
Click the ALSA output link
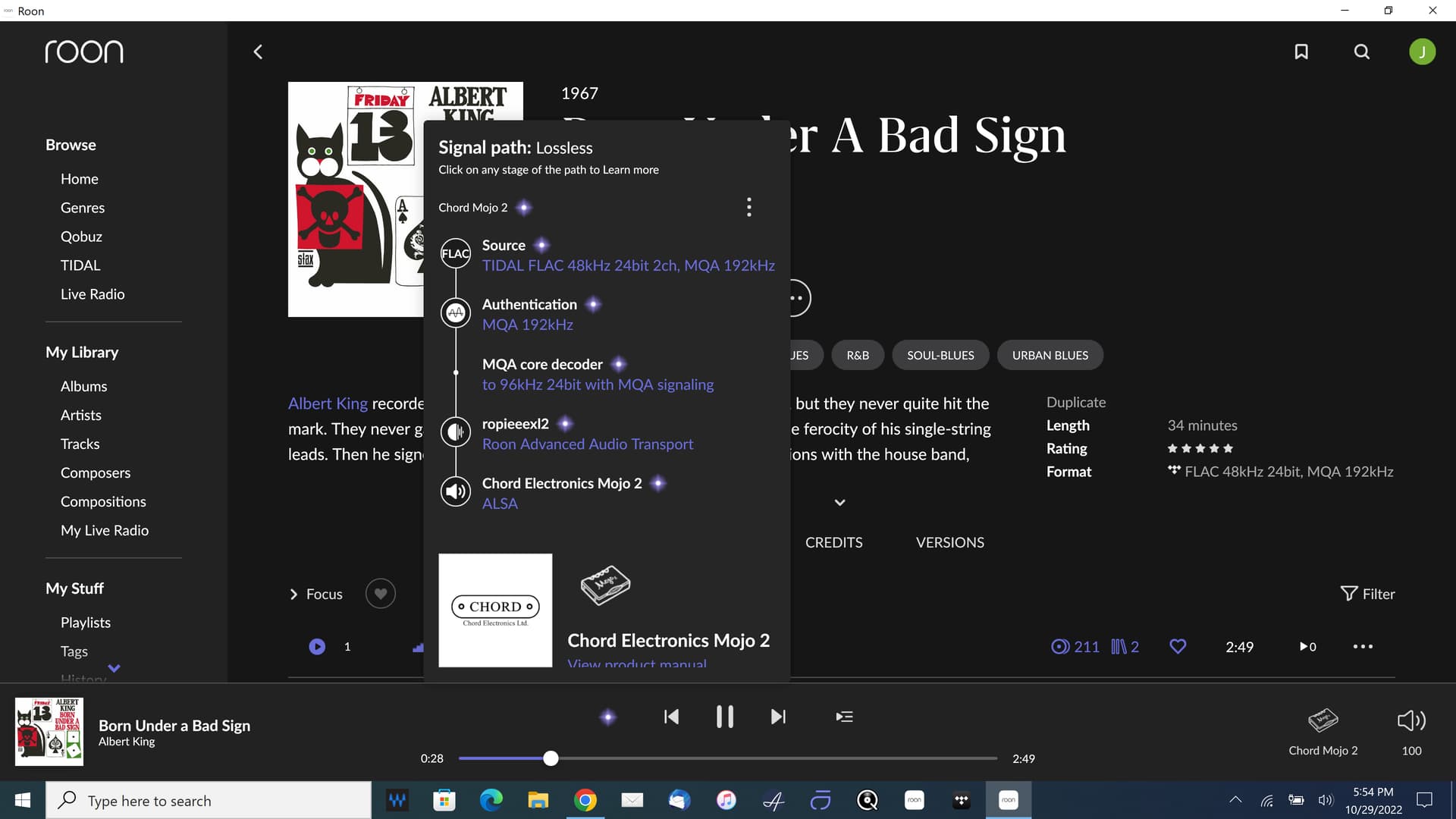tap(500, 504)
